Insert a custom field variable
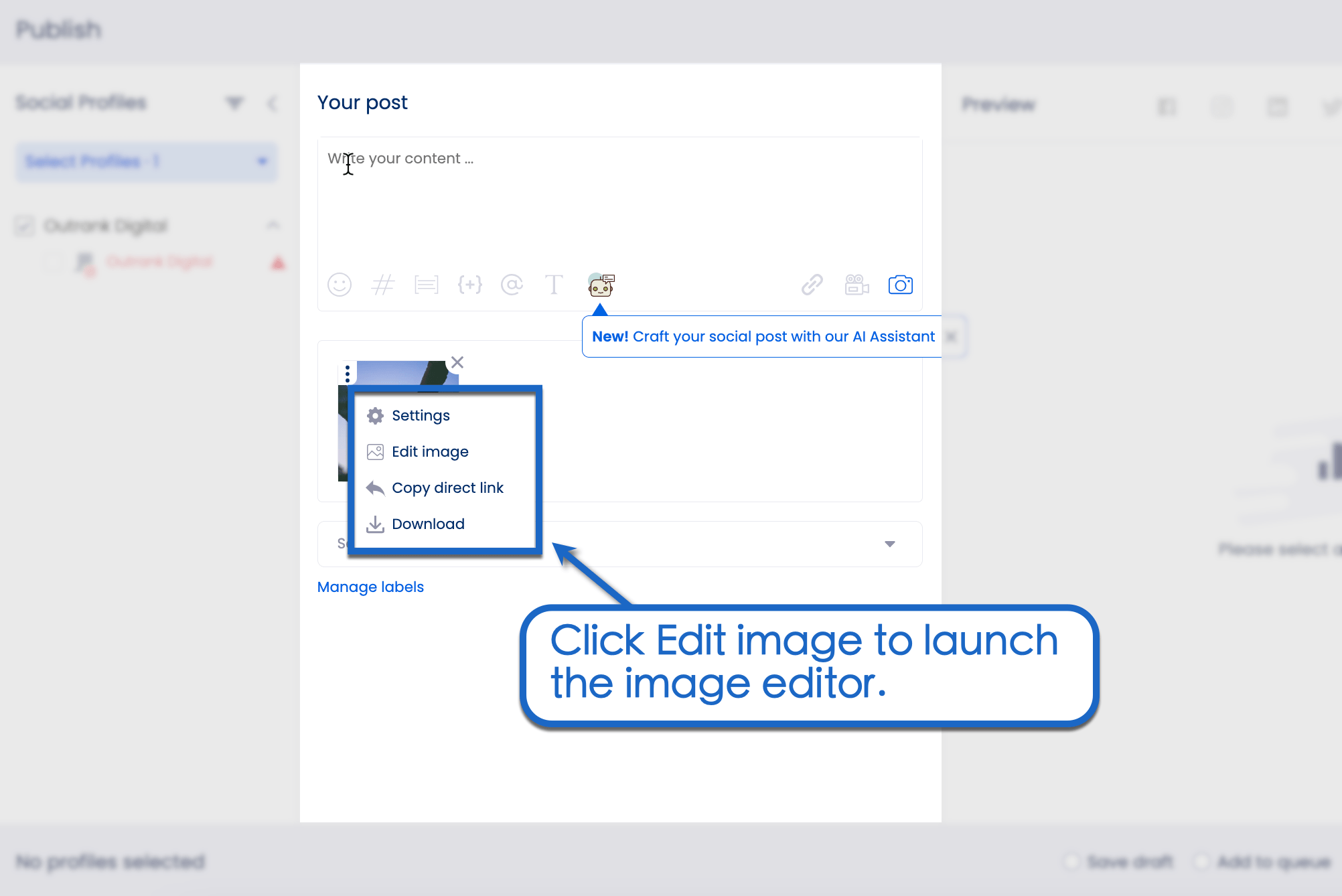 [469, 285]
